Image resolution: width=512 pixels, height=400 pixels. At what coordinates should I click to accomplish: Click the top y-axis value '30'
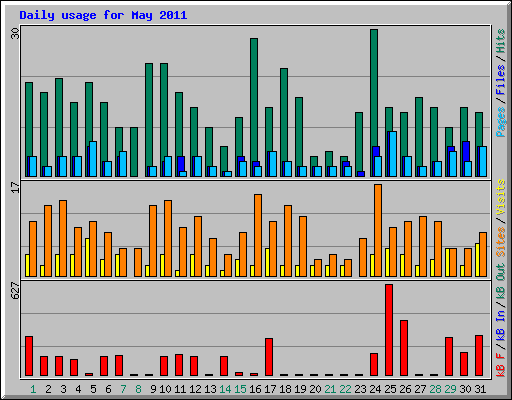[15, 33]
